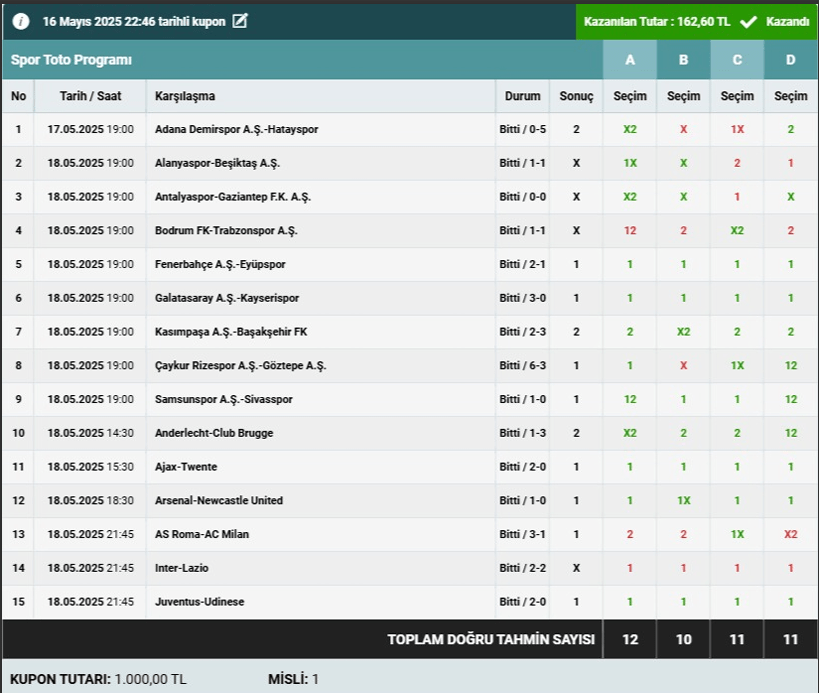Click the edit pencil icon next to coupon title
This screenshot has height=693, width=819.
point(239,21)
